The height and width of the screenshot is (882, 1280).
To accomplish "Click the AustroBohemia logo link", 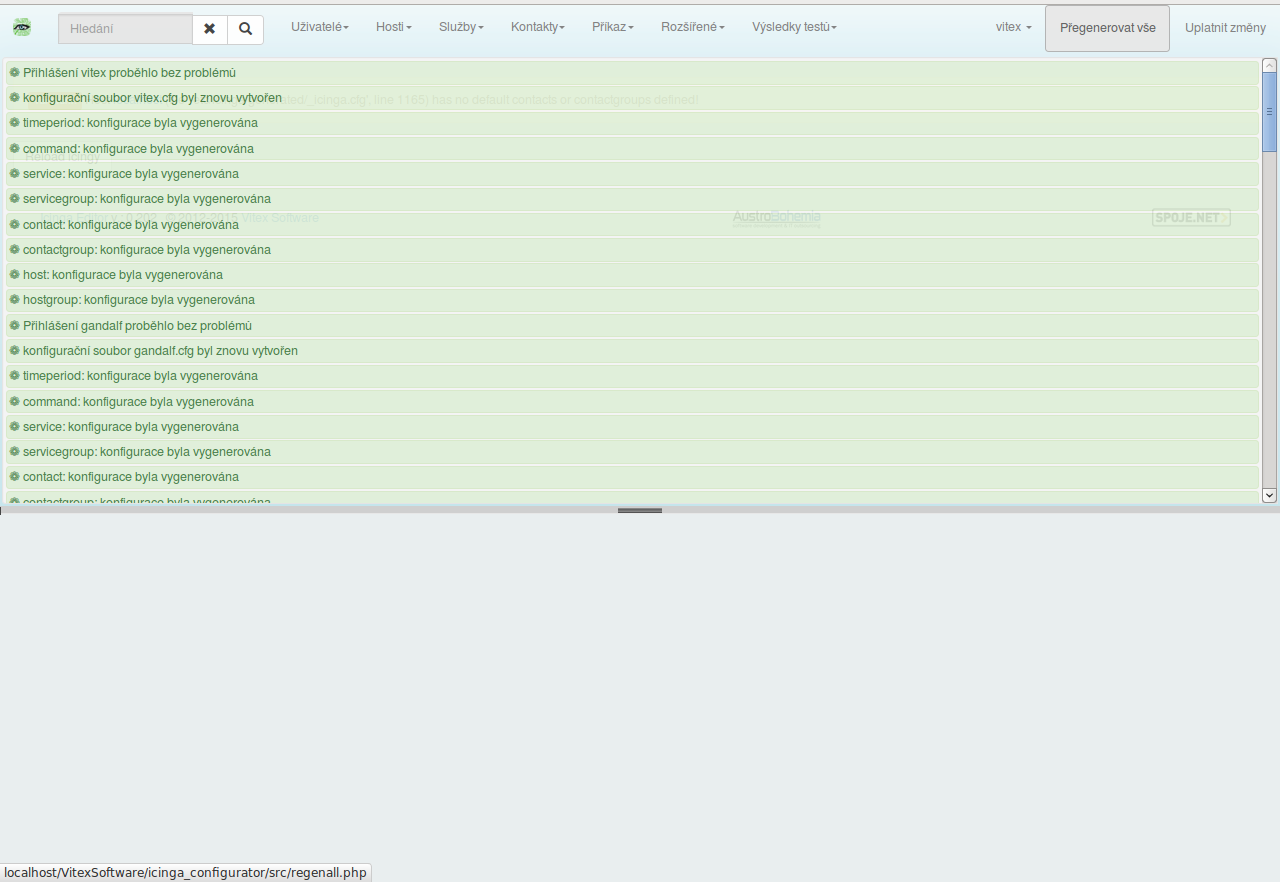I will (777, 218).
